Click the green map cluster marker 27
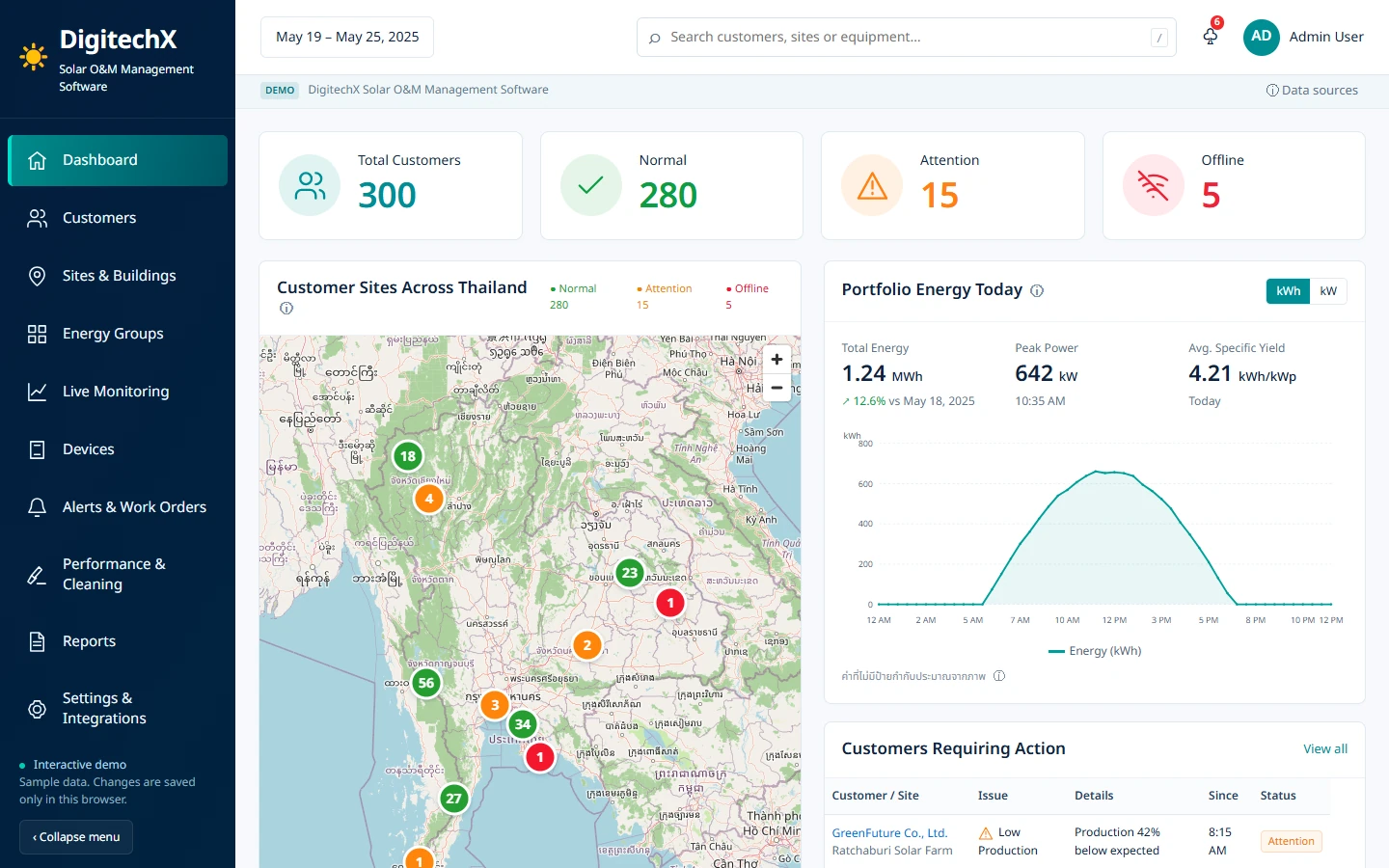 tap(453, 799)
